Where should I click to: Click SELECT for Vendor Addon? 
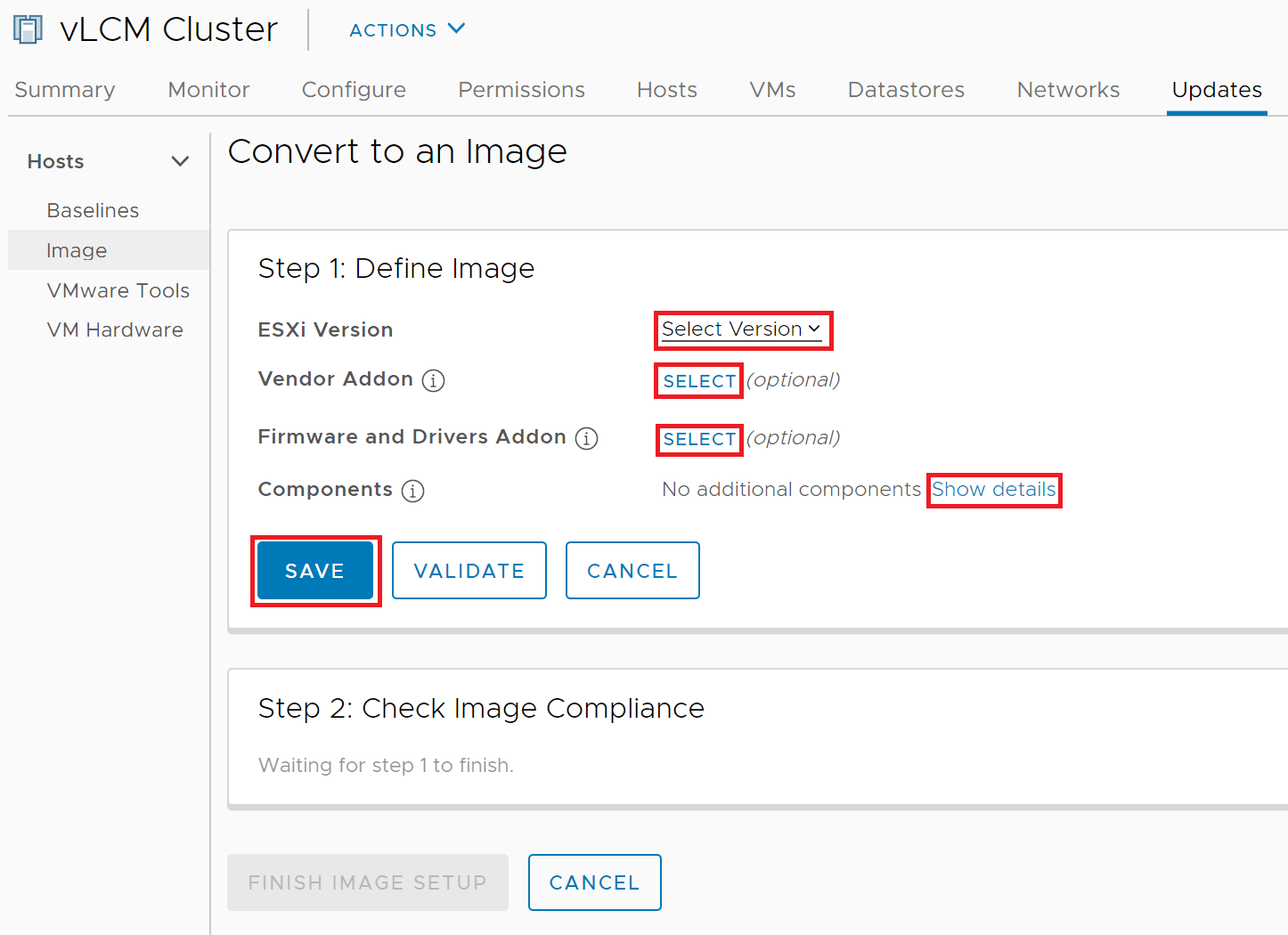(698, 380)
